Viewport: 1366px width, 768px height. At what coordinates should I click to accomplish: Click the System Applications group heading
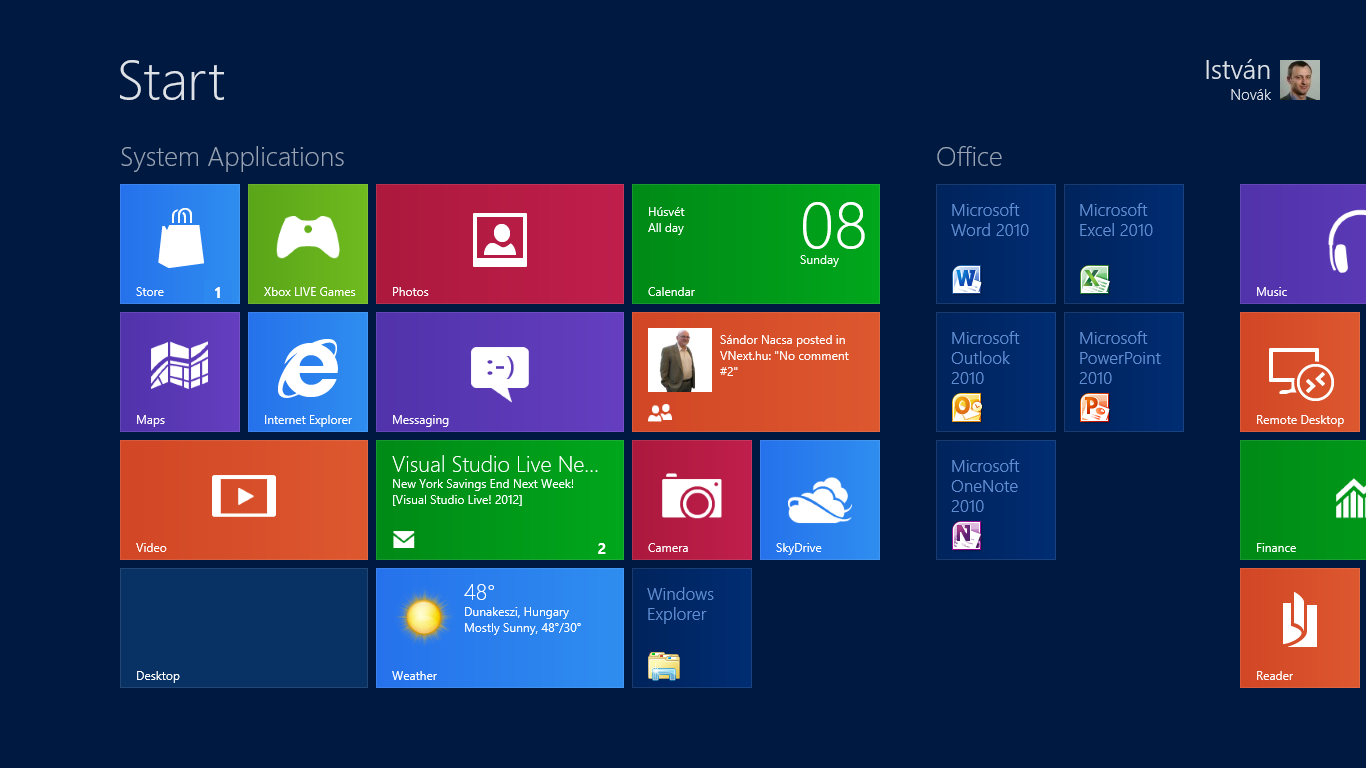[232, 157]
